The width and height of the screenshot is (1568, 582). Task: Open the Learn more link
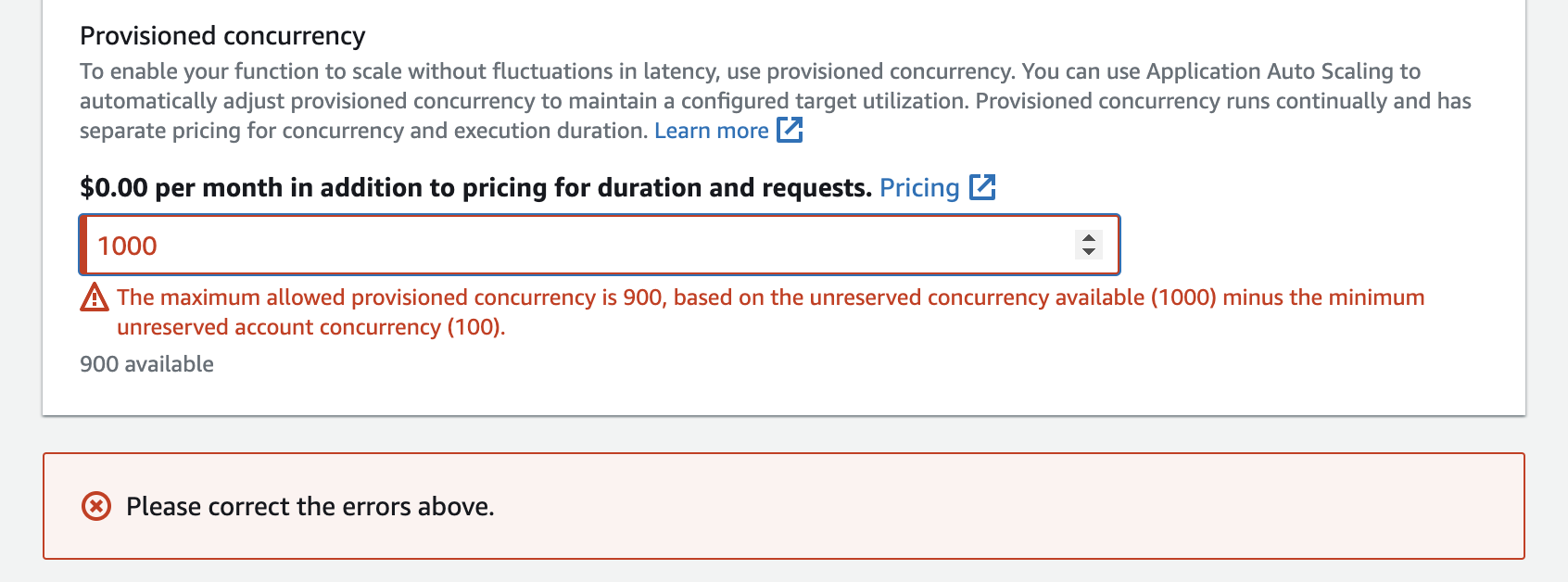711,131
